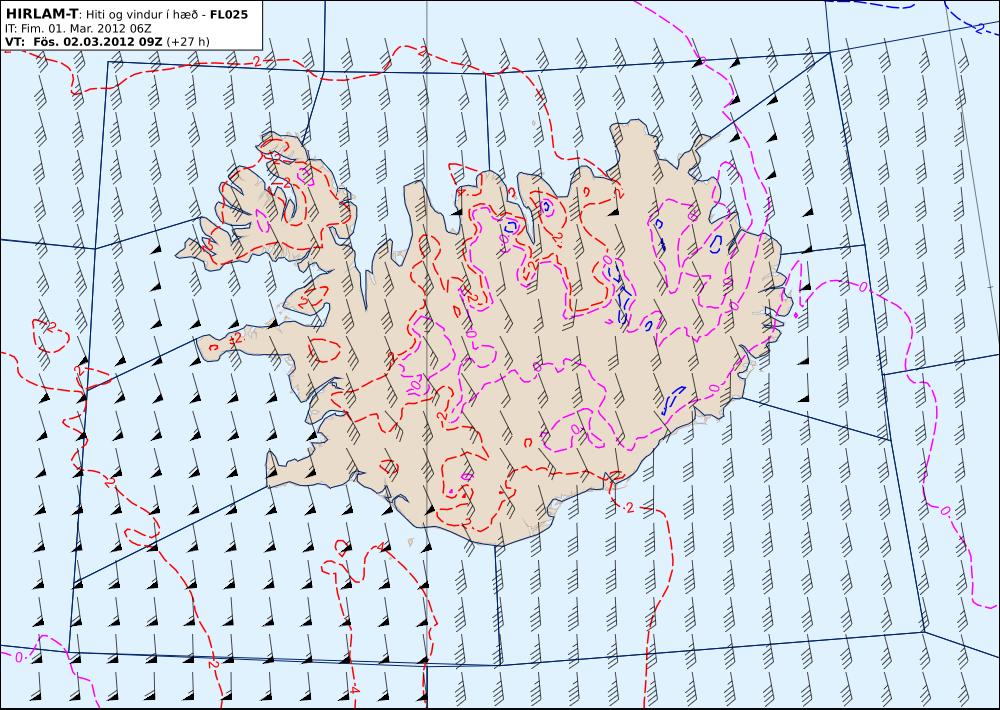Viewport: 1000px width, 710px height.
Task: Click the '(+27 h)' forecast offset text
Action: [x=188, y=42]
